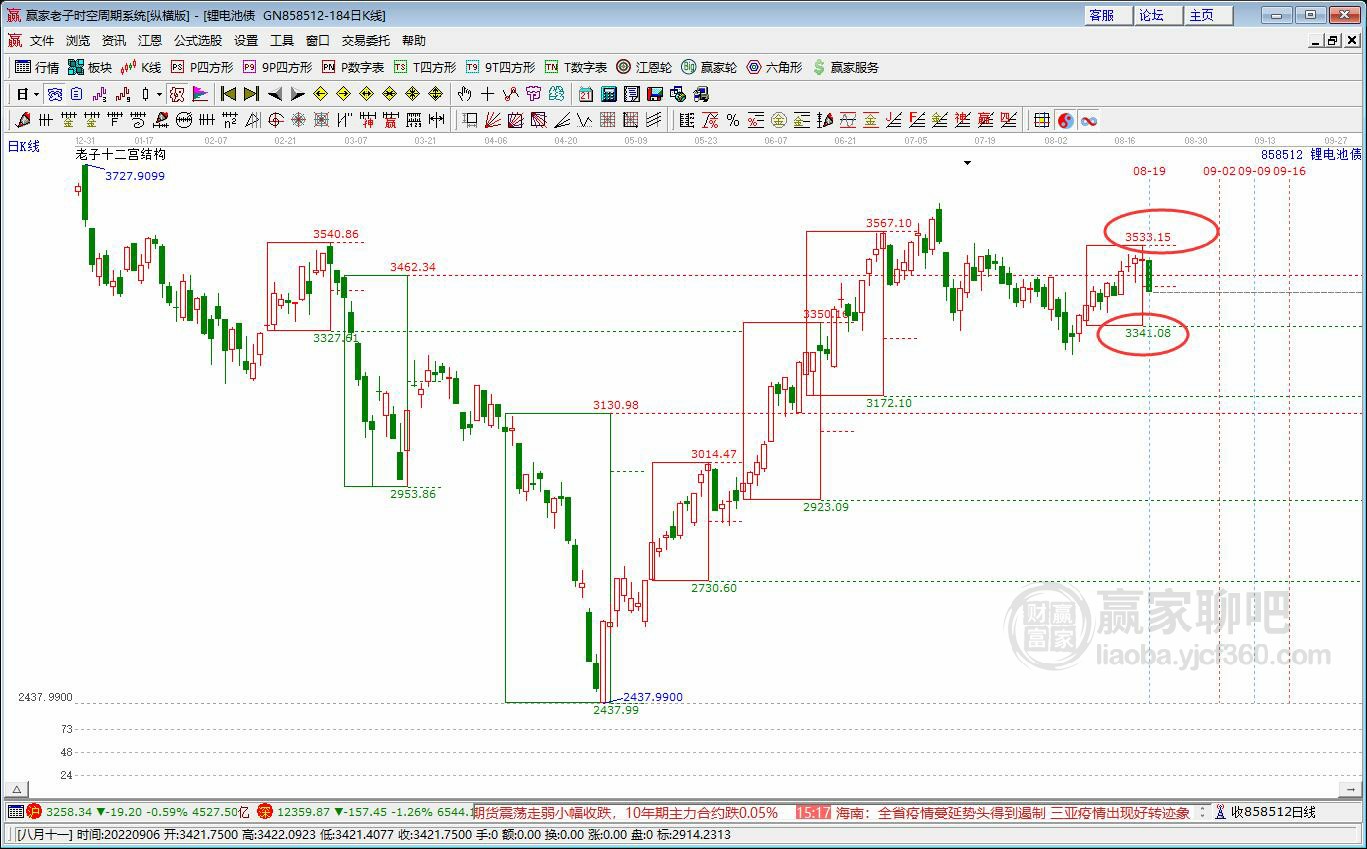Click the 858512 锂电池债 stock label

[x=1311, y=155]
